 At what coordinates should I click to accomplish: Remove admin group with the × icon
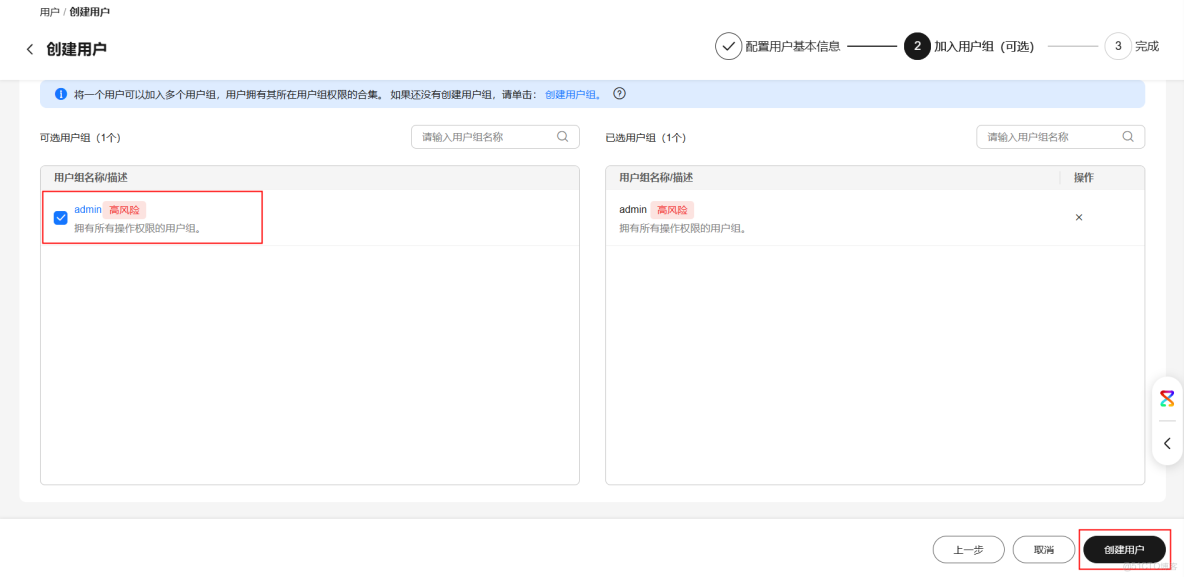(x=1079, y=217)
